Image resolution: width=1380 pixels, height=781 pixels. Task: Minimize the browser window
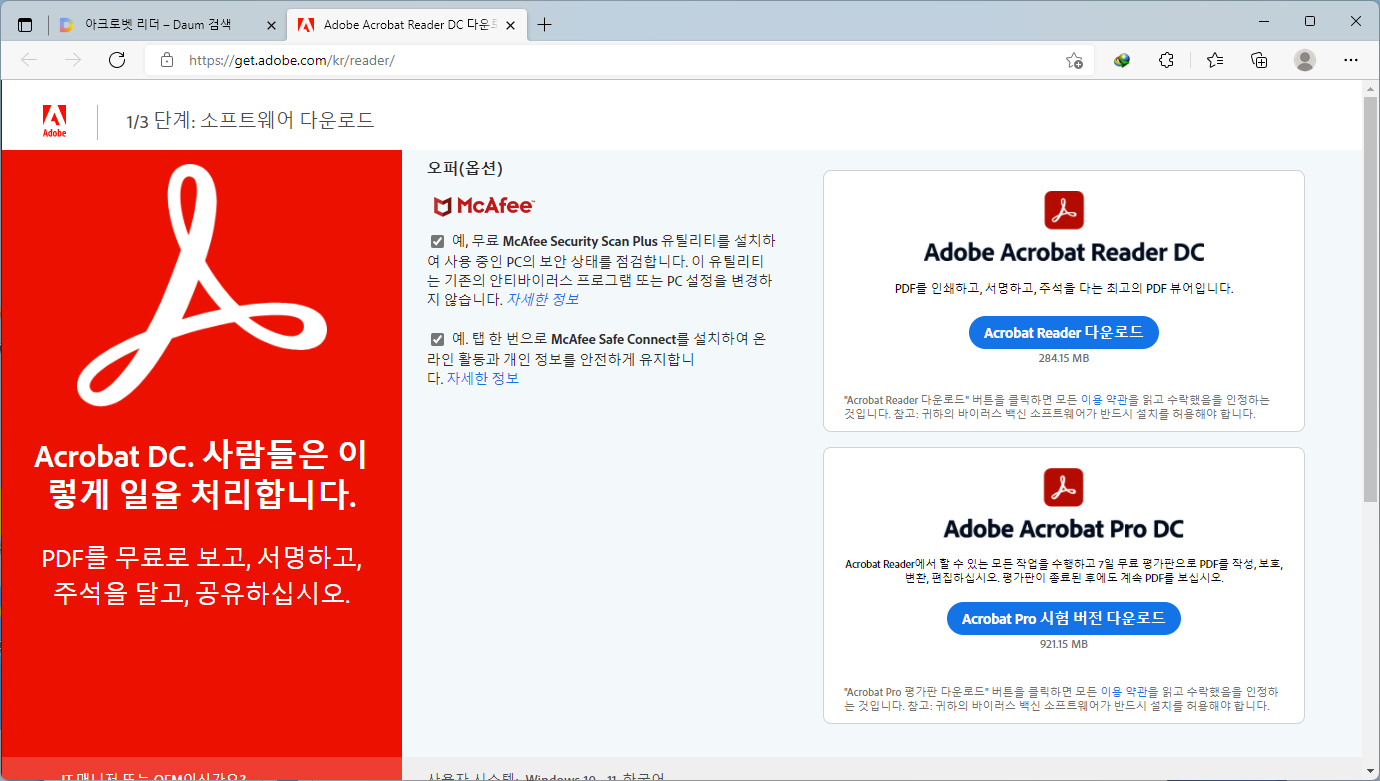point(1265,21)
